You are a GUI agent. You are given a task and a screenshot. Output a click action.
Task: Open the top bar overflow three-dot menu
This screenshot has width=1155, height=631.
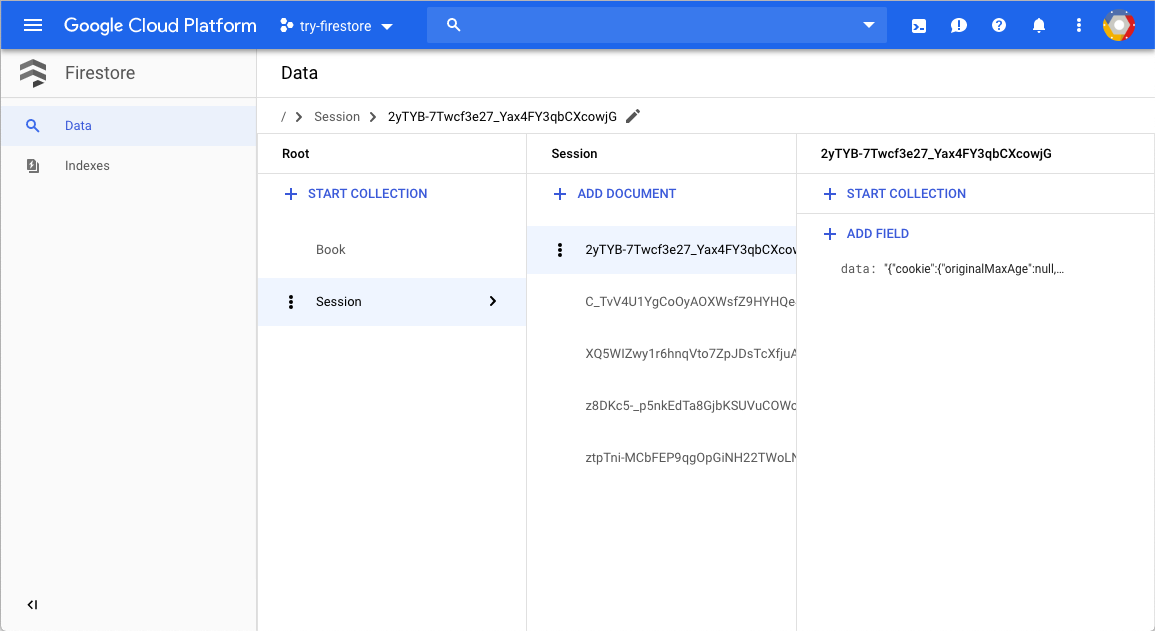click(x=1078, y=25)
